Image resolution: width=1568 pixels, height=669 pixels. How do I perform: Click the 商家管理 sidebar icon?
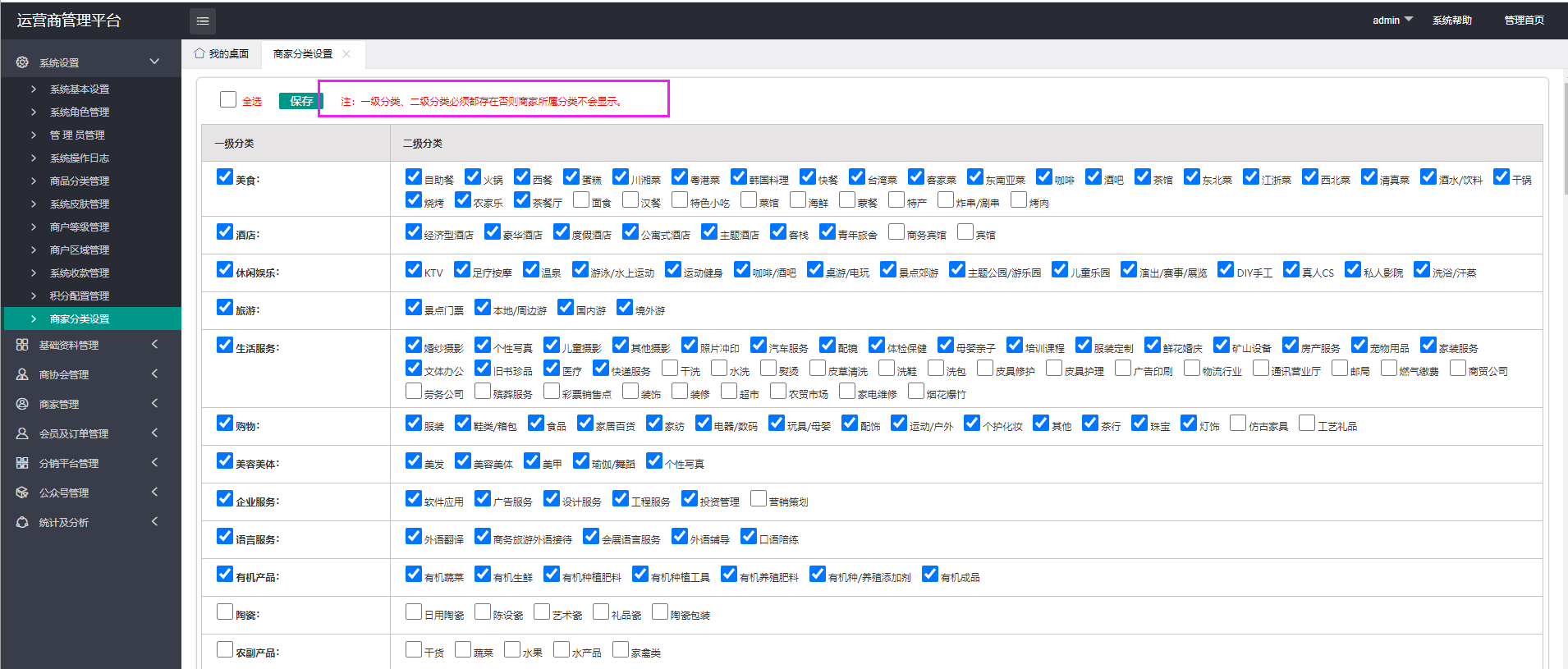click(22, 404)
